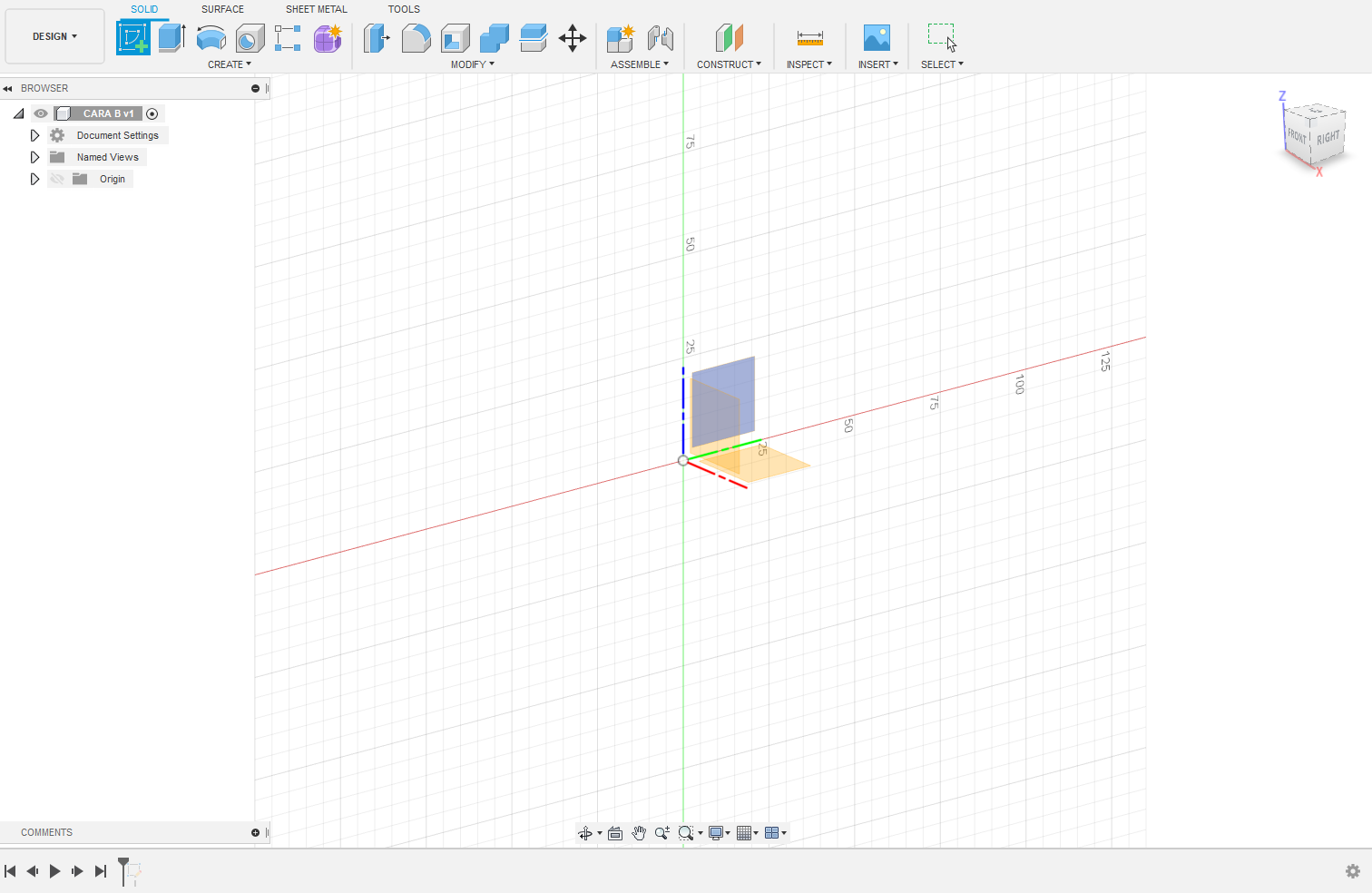Expand the Document Settings node
The height and width of the screenshot is (893, 1372).
34,135
